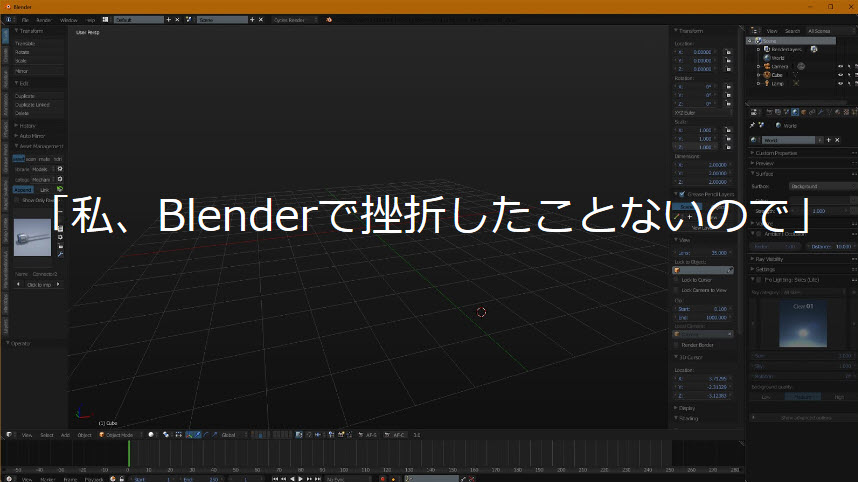Click the play animation icon
The height and width of the screenshot is (482, 858).
[300, 479]
